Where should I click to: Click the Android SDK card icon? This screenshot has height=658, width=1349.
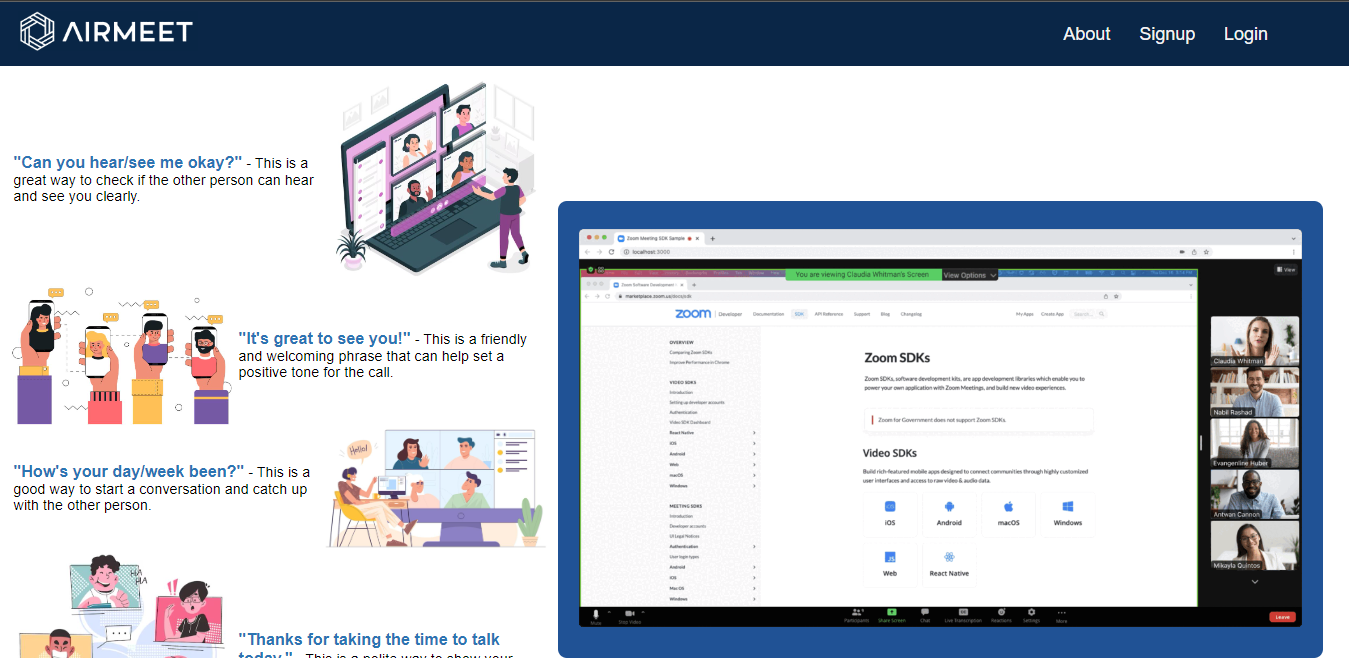pos(949,507)
